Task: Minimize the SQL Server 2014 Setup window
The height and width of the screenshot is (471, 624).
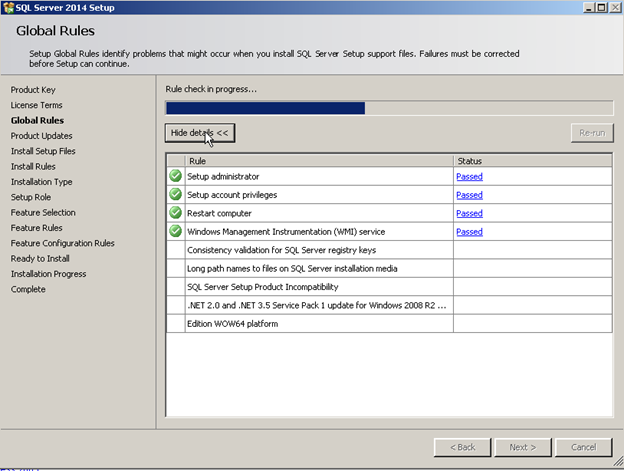Action: point(589,8)
